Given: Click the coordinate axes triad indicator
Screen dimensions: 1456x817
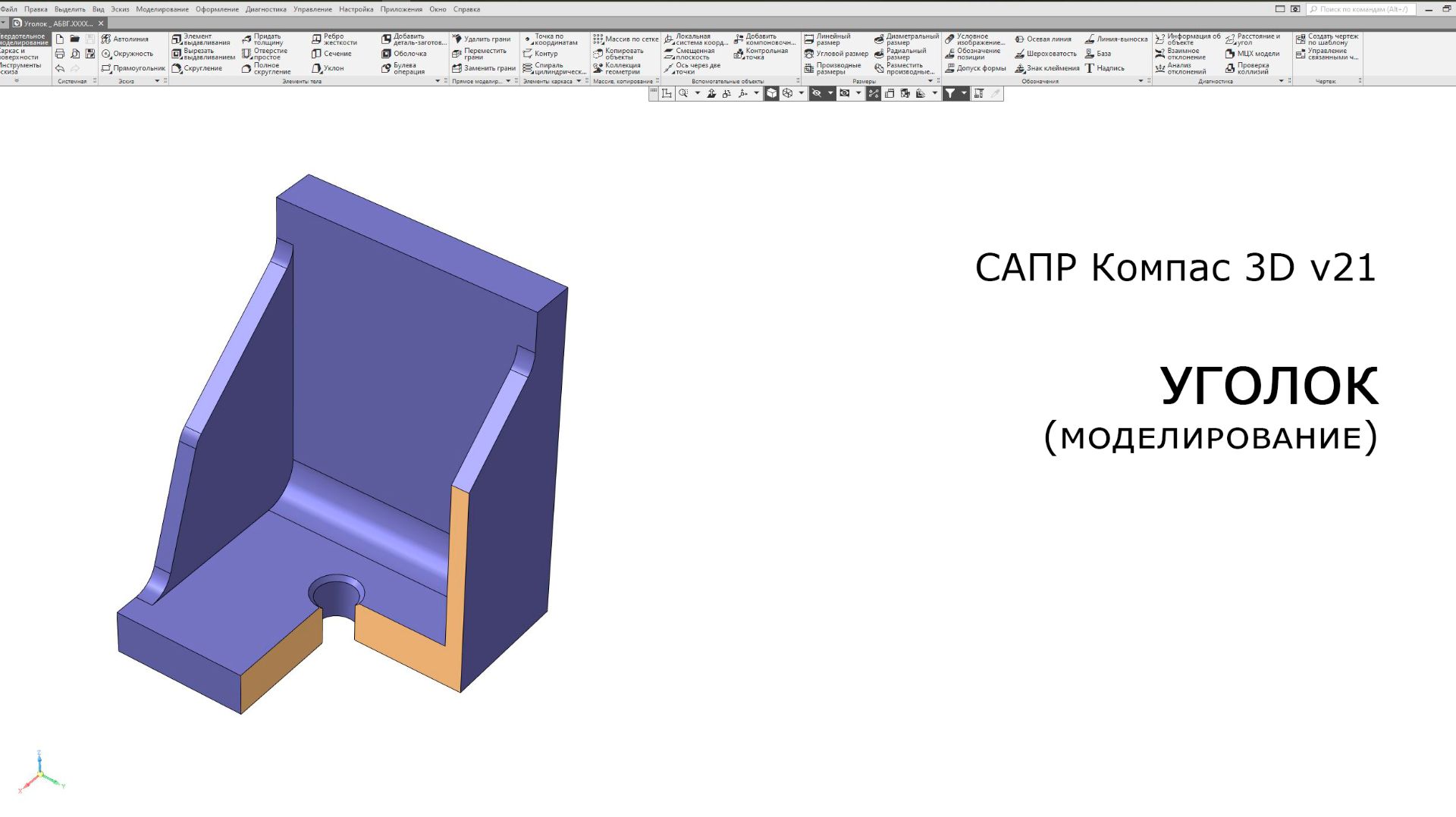Looking at the screenshot, I should (41, 772).
